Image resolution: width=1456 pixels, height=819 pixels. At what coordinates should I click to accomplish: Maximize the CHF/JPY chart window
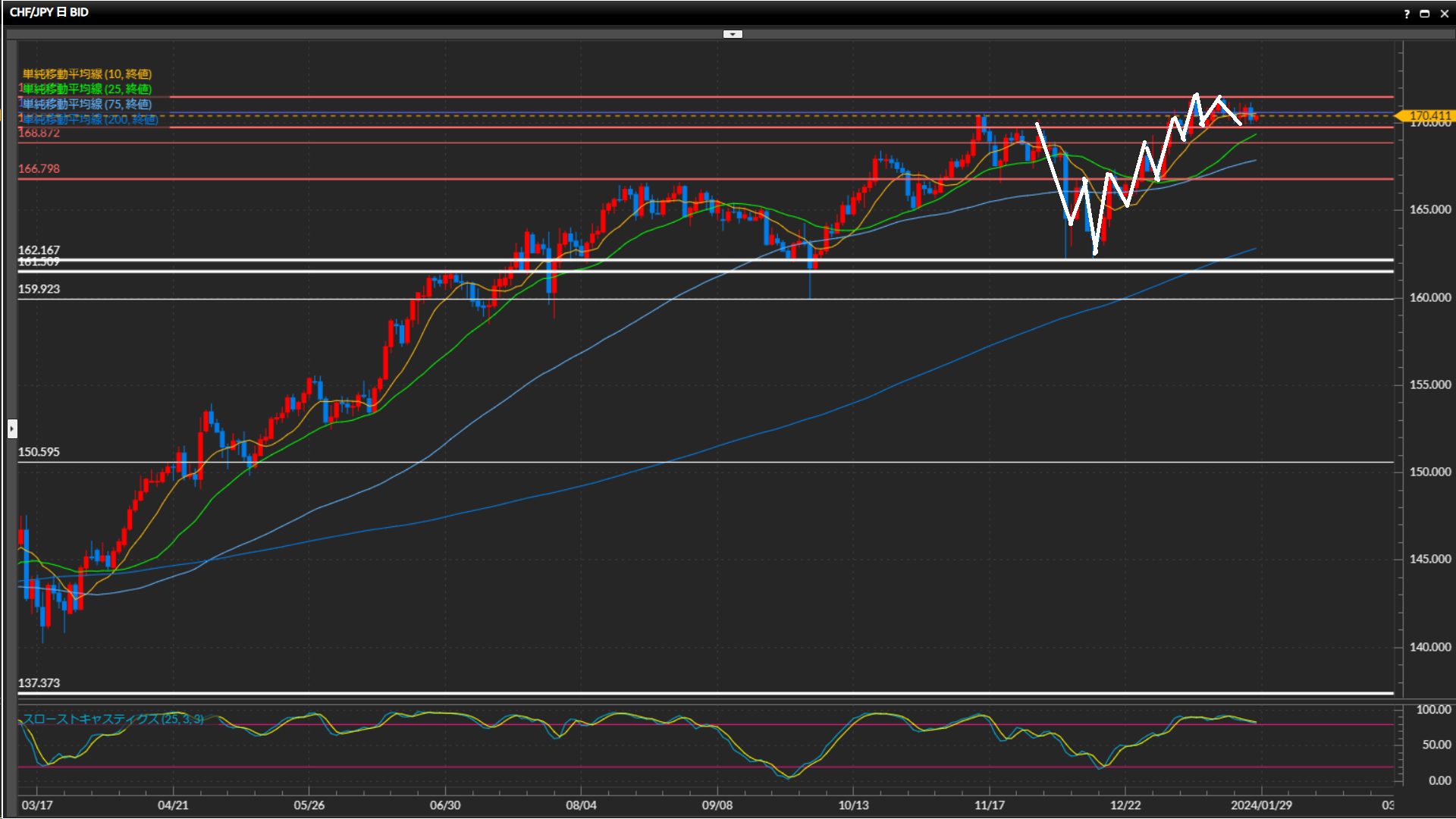[x=1425, y=14]
